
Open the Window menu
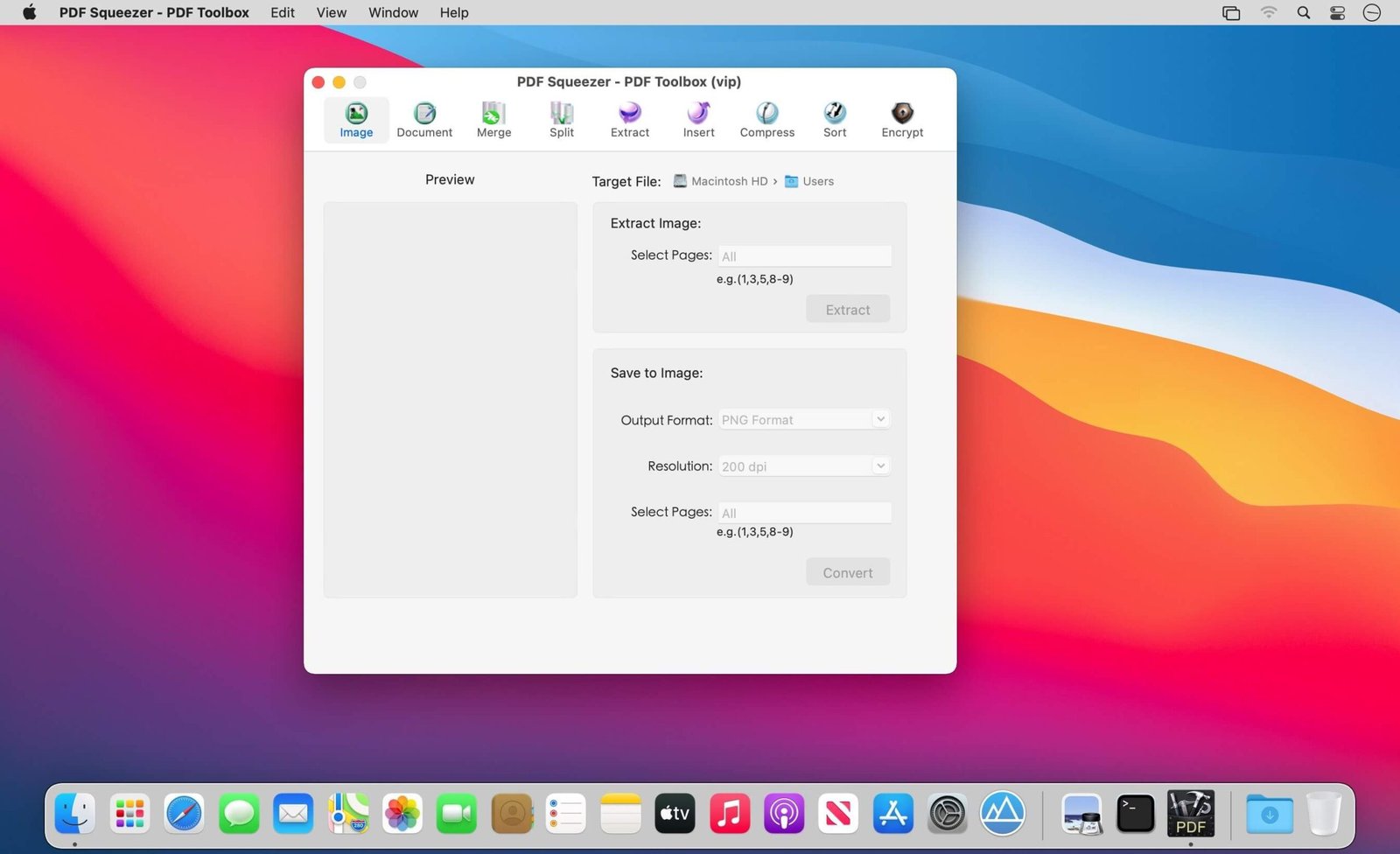[x=393, y=12]
